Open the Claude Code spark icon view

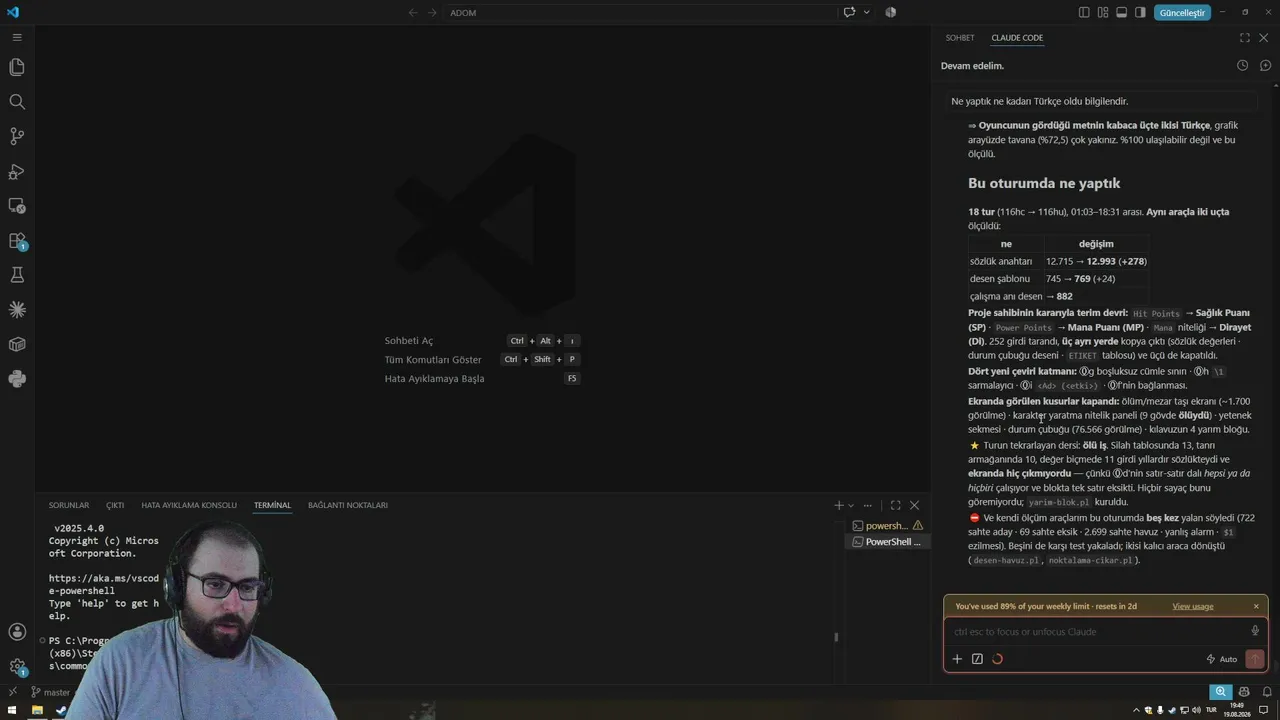coord(17,310)
